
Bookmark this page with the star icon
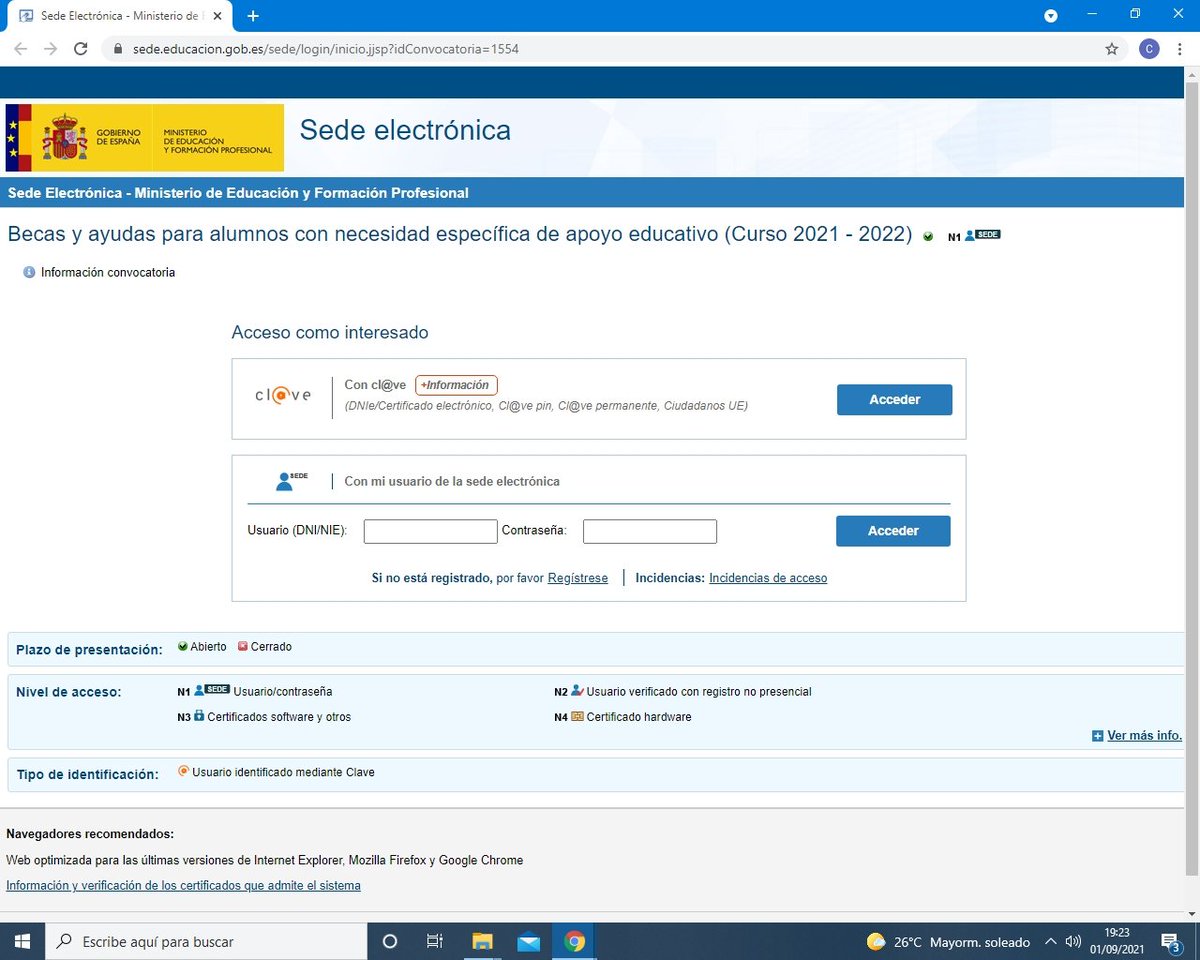pos(1111,49)
